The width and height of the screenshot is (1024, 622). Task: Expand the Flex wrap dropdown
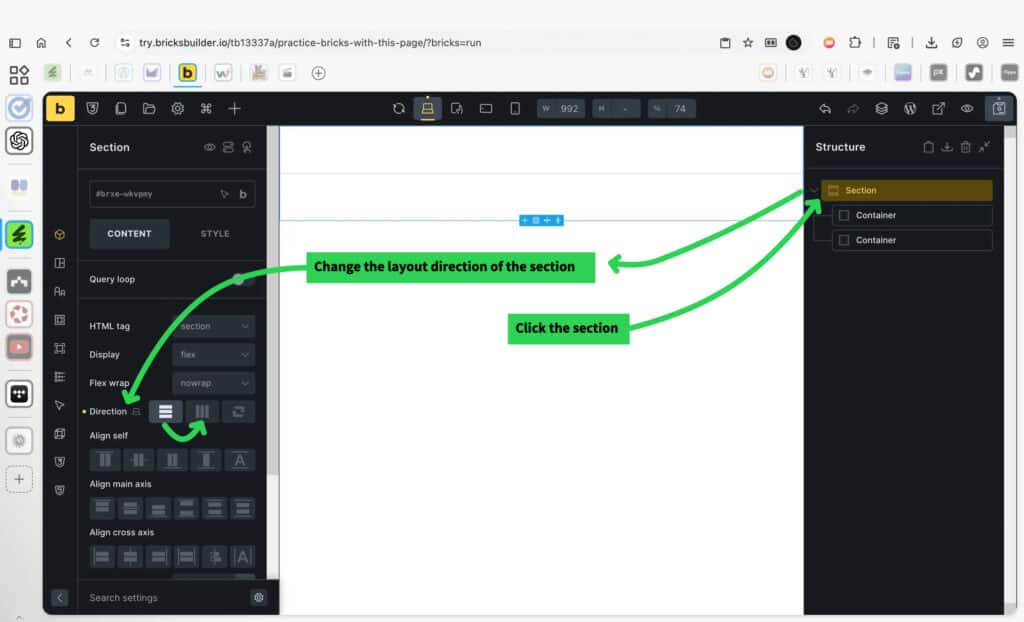click(213, 383)
